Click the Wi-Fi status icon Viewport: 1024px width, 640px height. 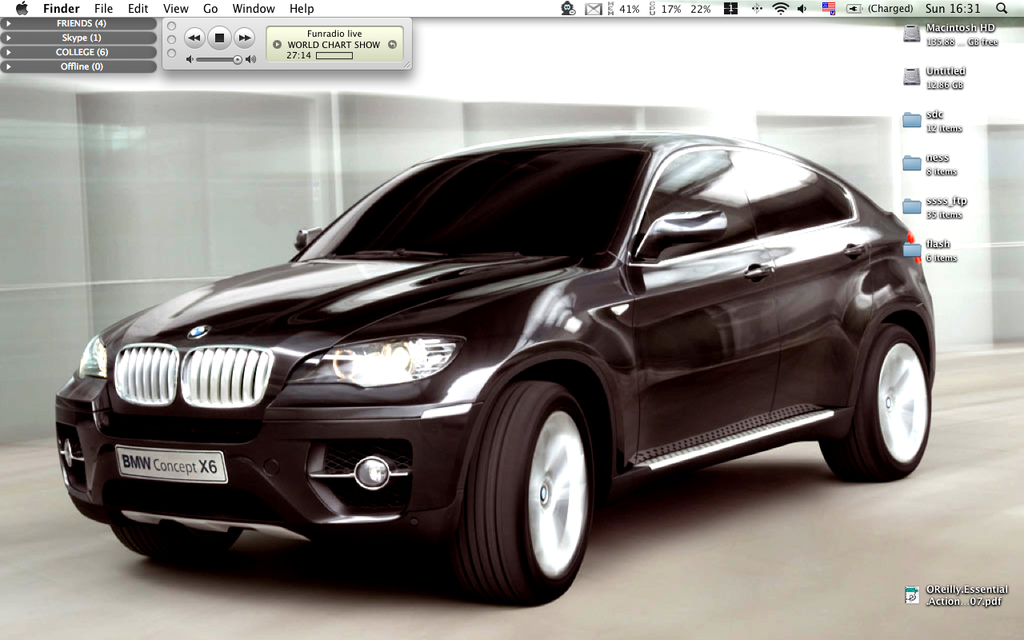(x=780, y=8)
